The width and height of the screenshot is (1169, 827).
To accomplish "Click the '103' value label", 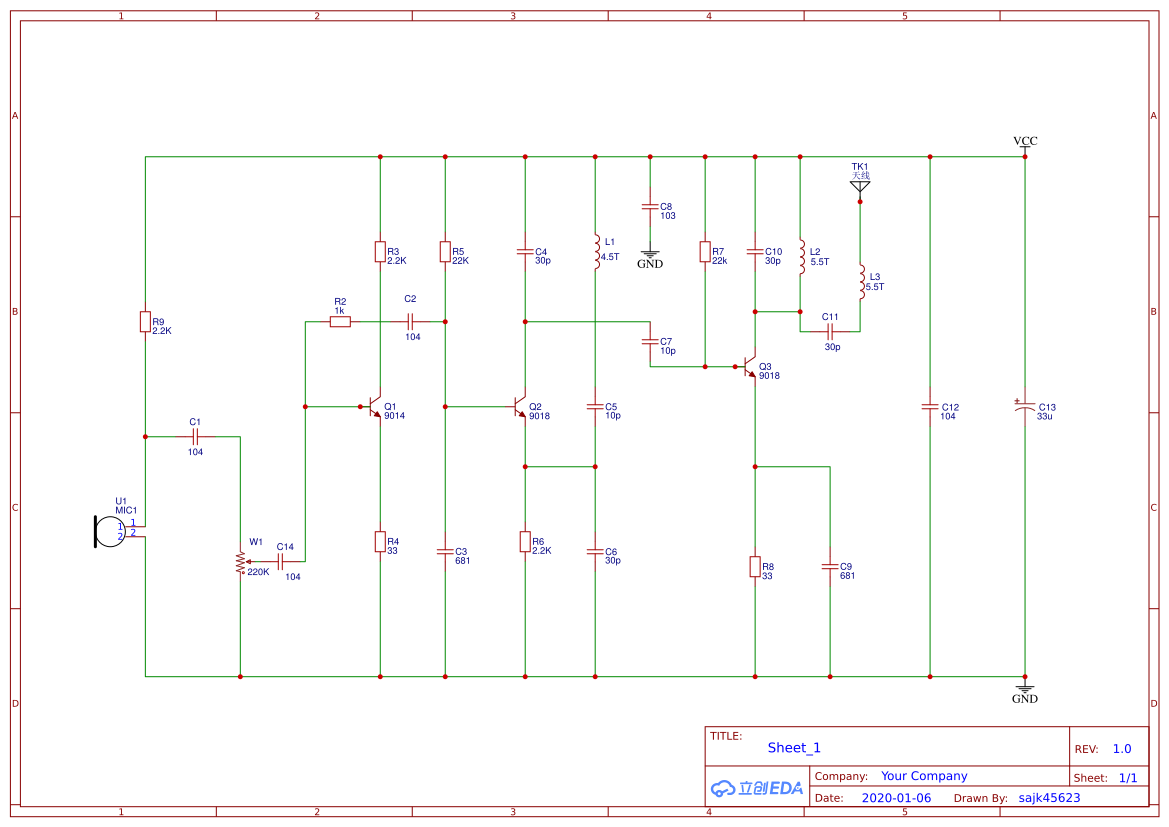I will point(668,216).
